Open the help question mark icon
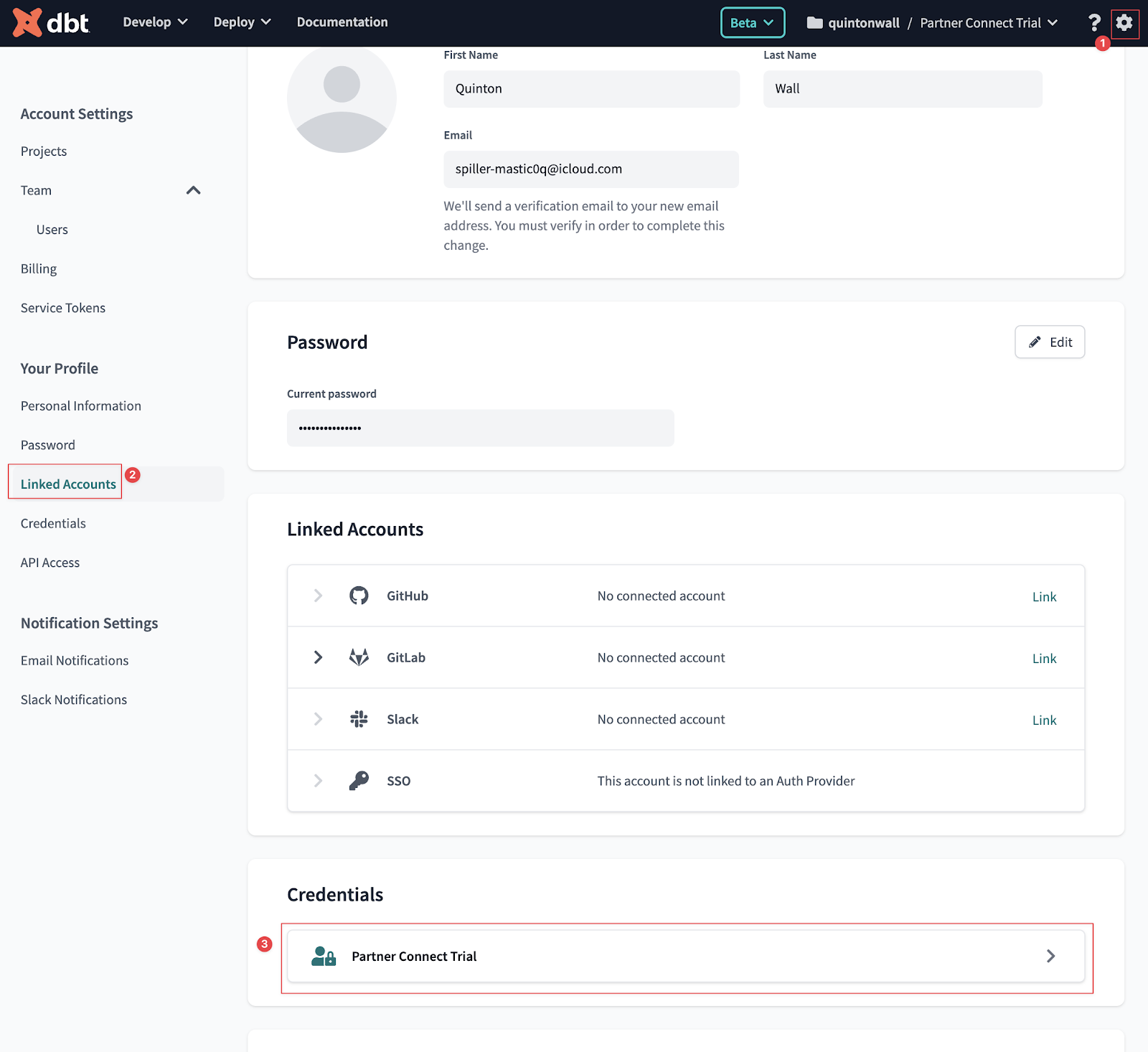The height and width of the screenshot is (1052, 1148). 1094,23
